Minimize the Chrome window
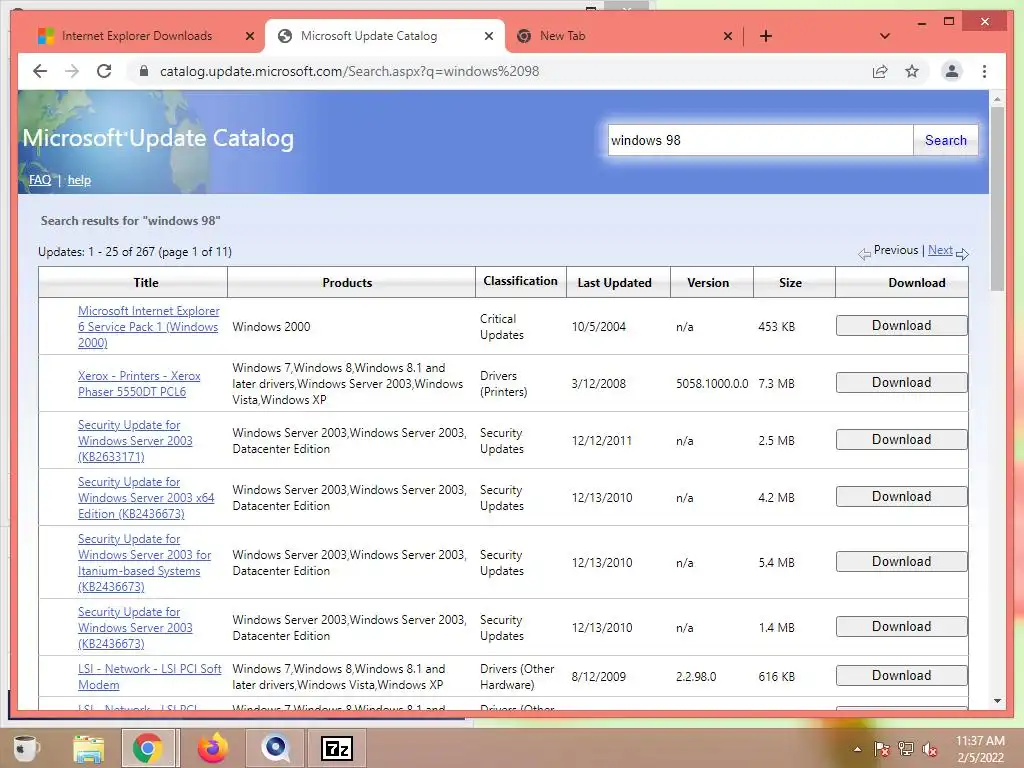 pyautogui.click(x=921, y=23)
